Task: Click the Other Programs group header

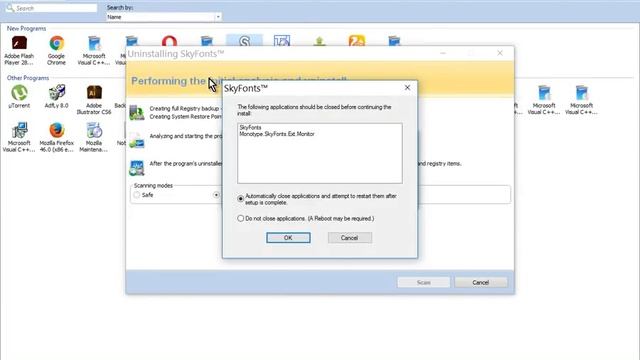Action: coord(28,78)
